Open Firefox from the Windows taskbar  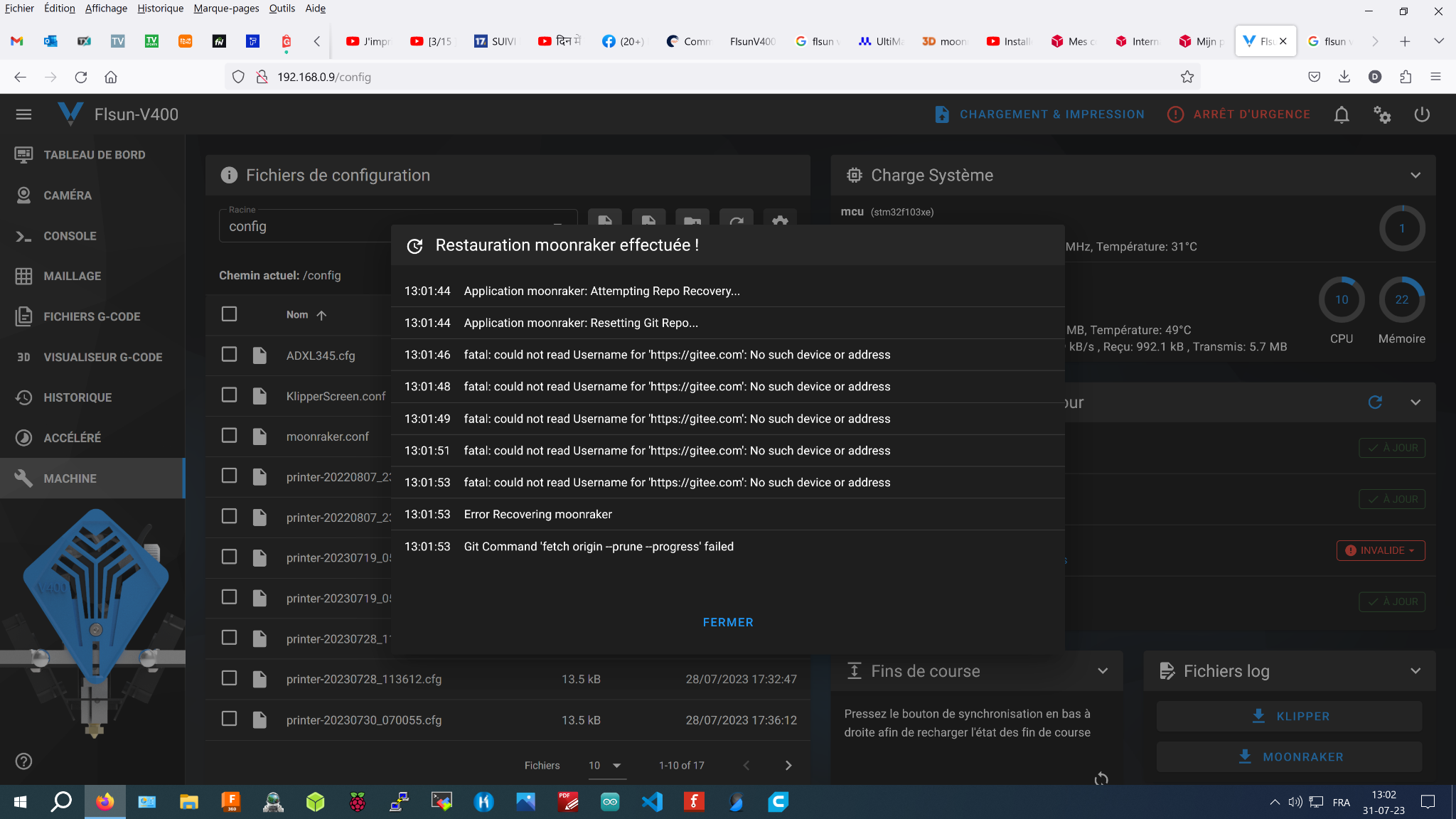coord(105,802)
